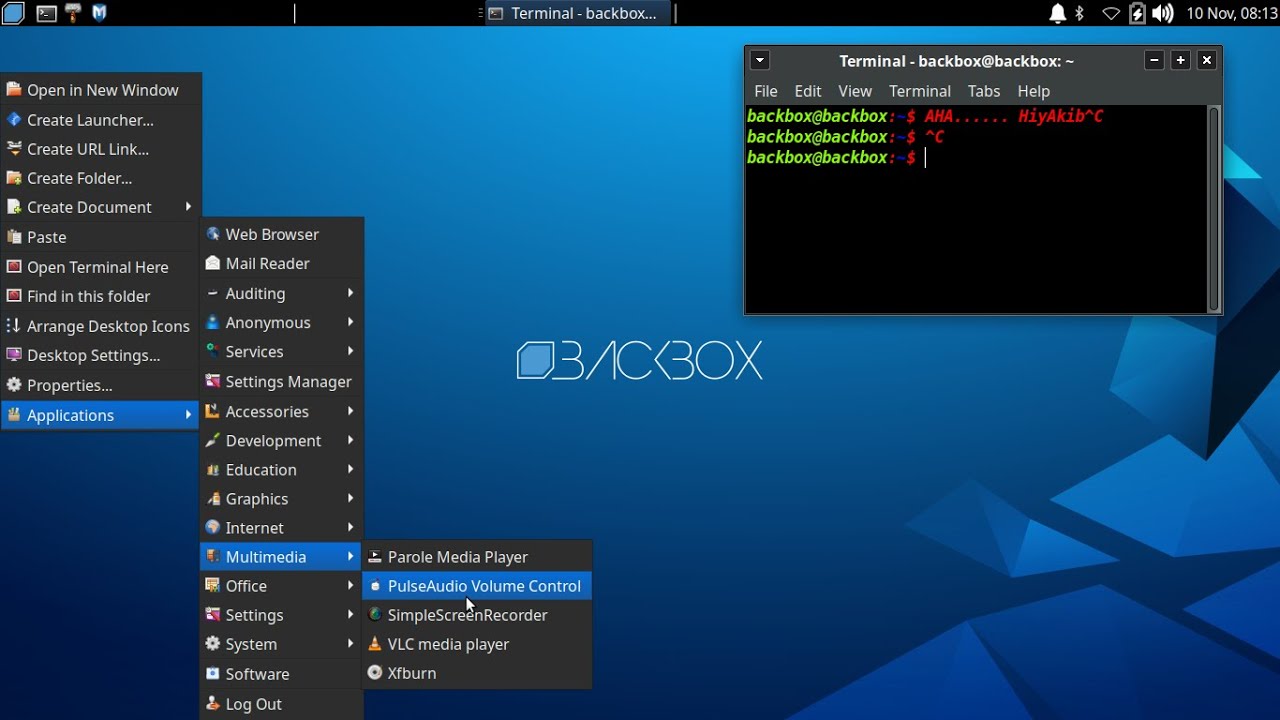Open the Terminal's Help menu
This screenshot has width=1280, height=720.
tap(1034, 91)
